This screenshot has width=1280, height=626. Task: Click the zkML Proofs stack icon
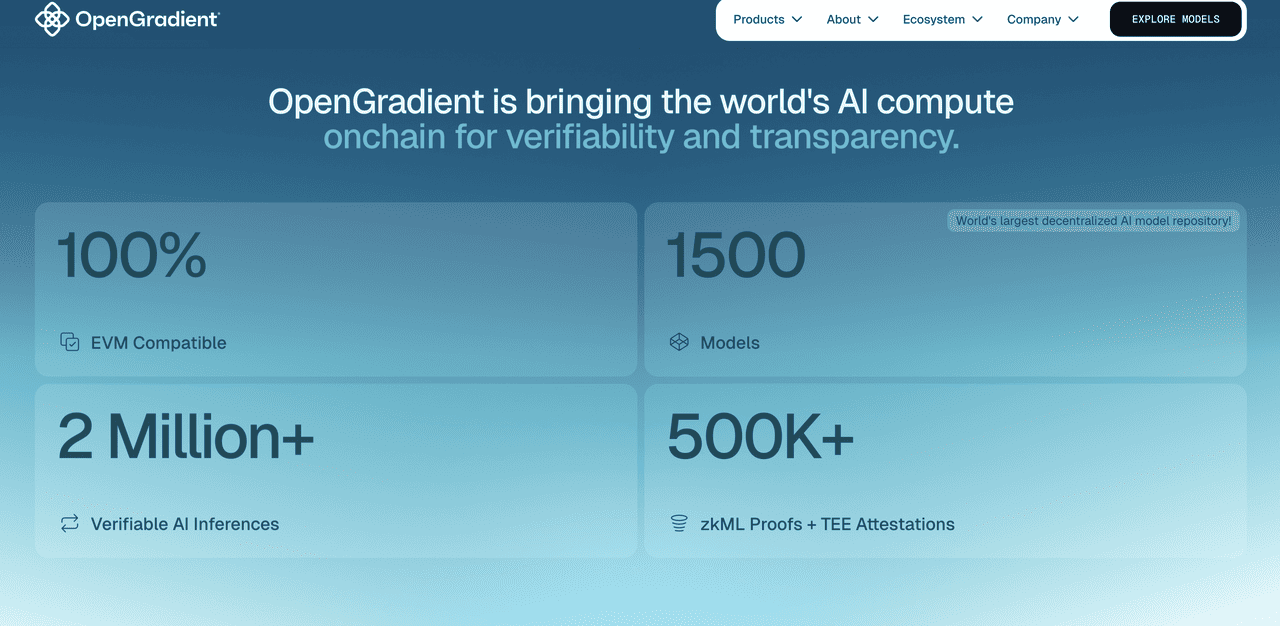[x=679, y=523]
